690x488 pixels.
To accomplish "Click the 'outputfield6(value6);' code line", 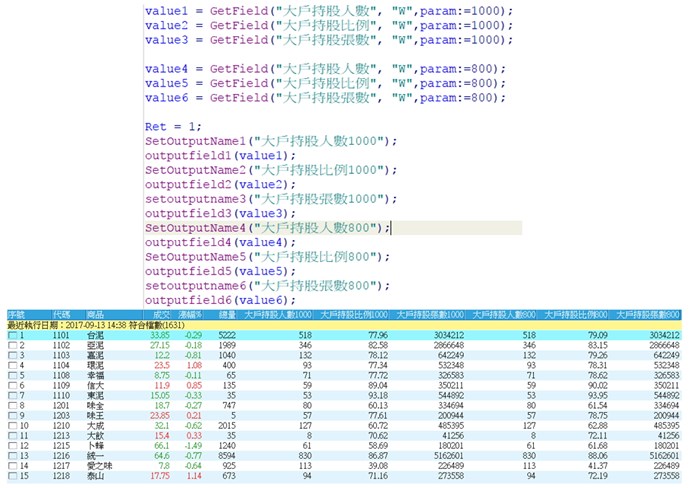I will (220, 300).
